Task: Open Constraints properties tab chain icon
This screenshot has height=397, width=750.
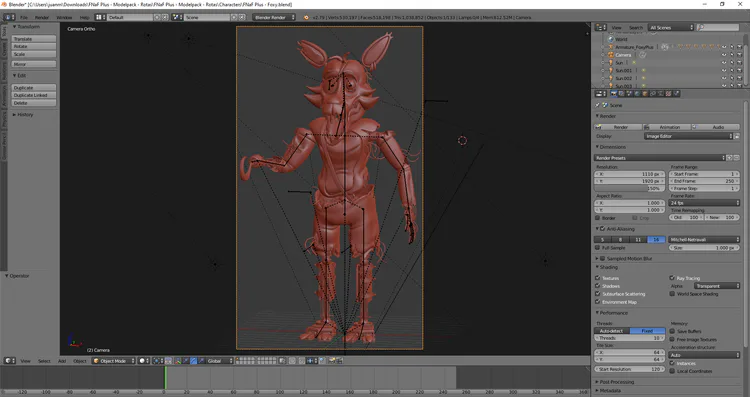Action: point(653,94)
